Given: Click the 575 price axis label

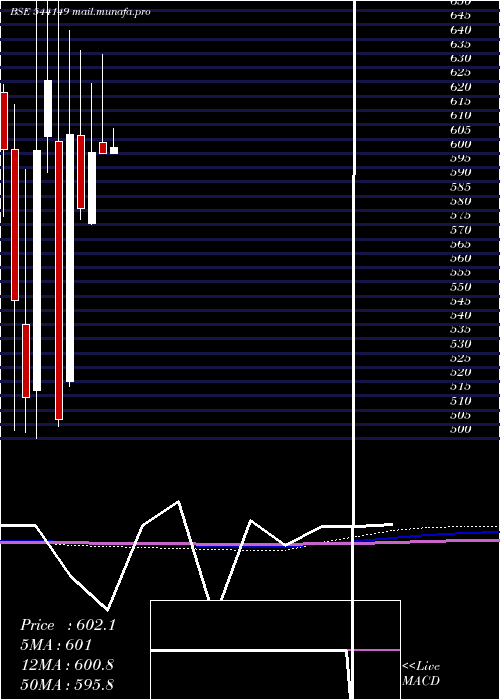Looking at the screenshot, I should tap(460, 215).
